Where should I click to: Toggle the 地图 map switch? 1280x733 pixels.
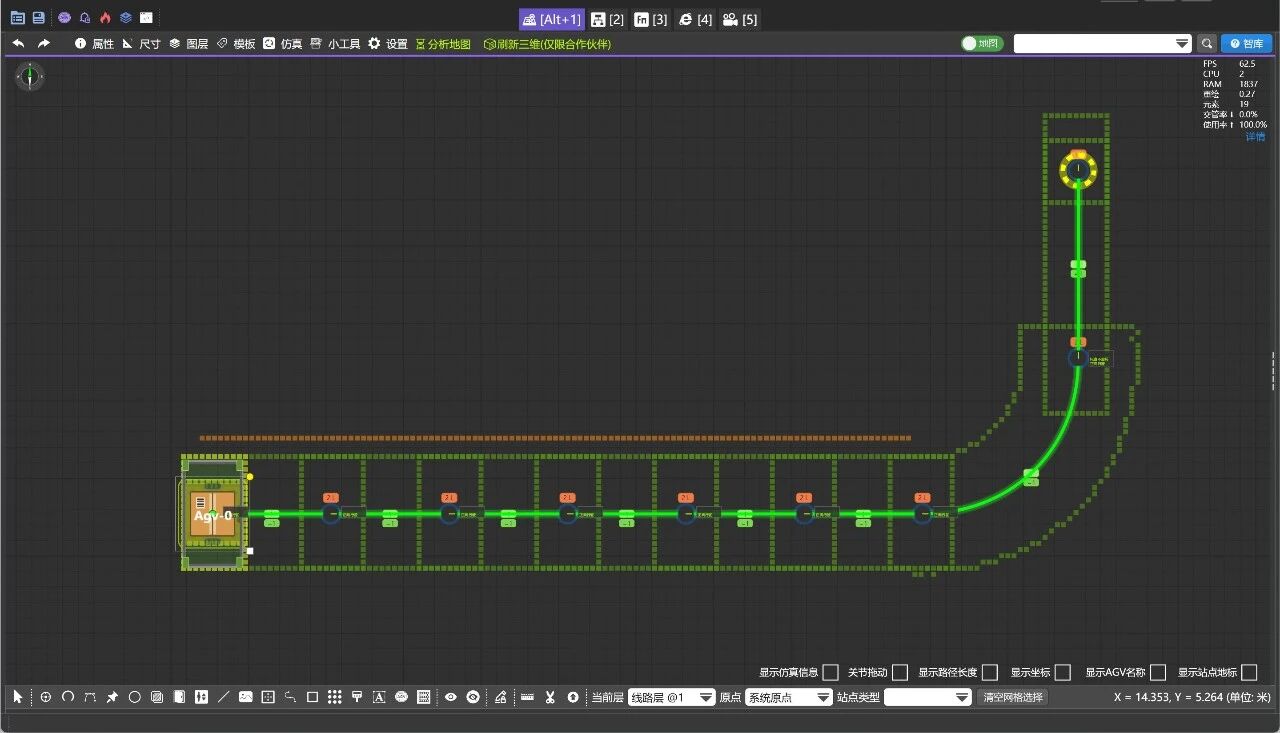pos(982,44)
